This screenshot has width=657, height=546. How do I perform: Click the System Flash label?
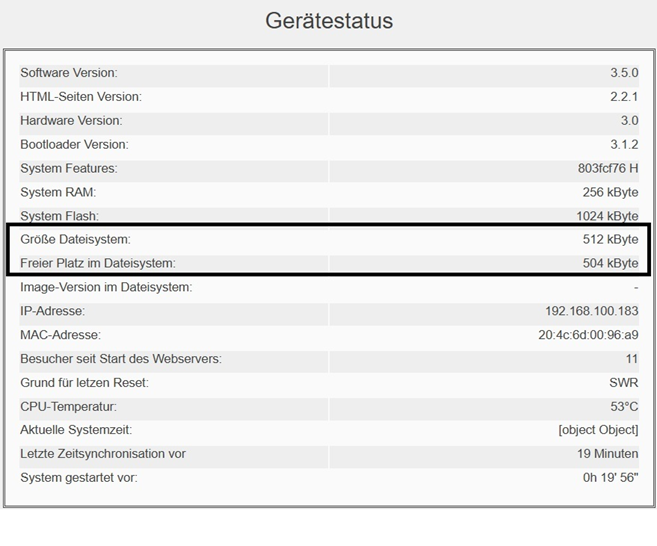coord(59,216)
